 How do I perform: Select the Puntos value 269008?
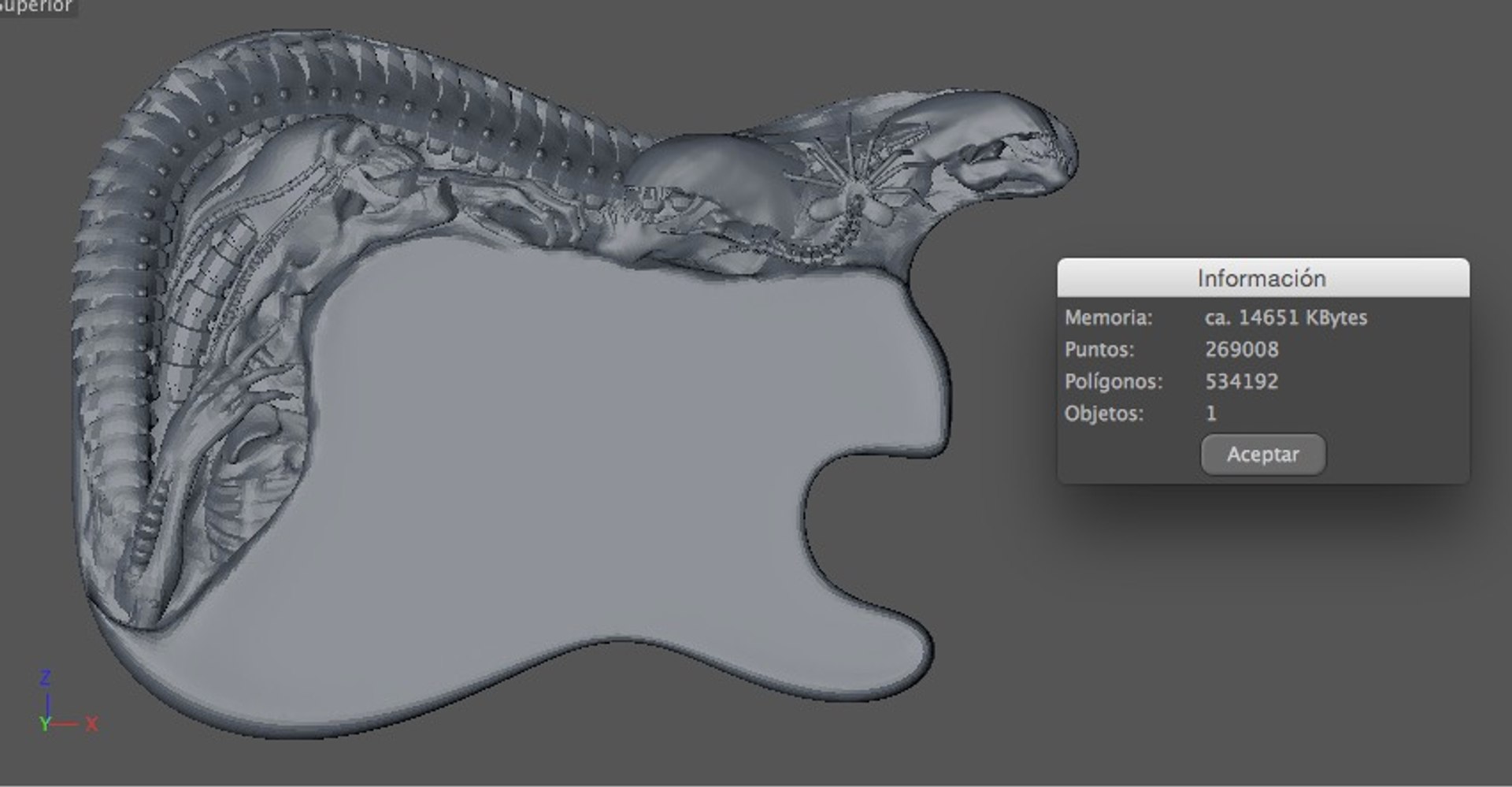1242,350
